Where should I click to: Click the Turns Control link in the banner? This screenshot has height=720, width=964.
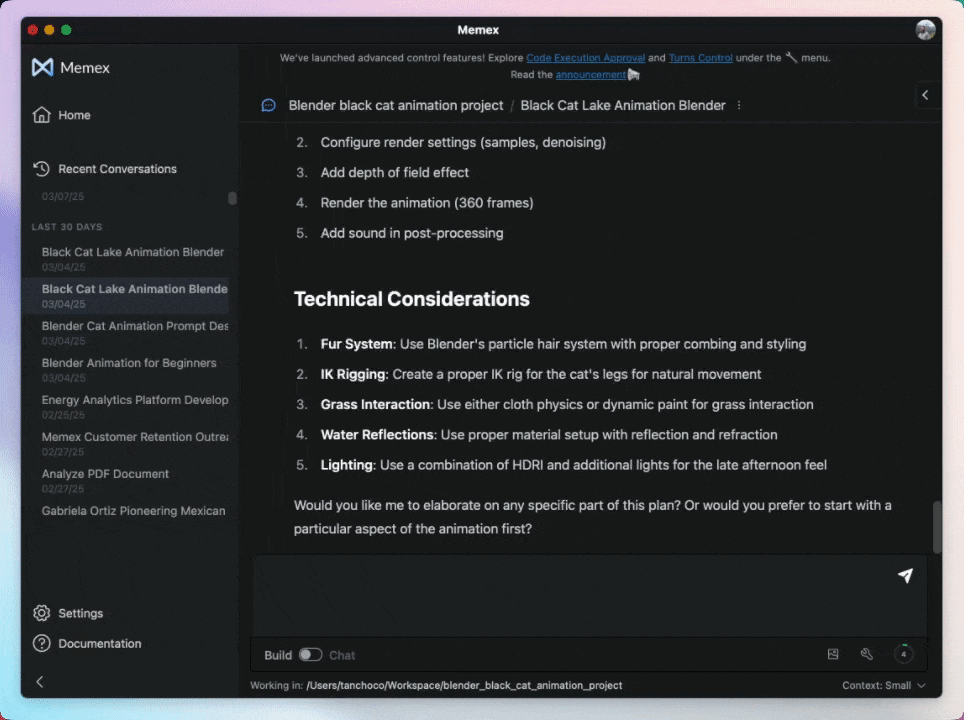click(701, 57)
